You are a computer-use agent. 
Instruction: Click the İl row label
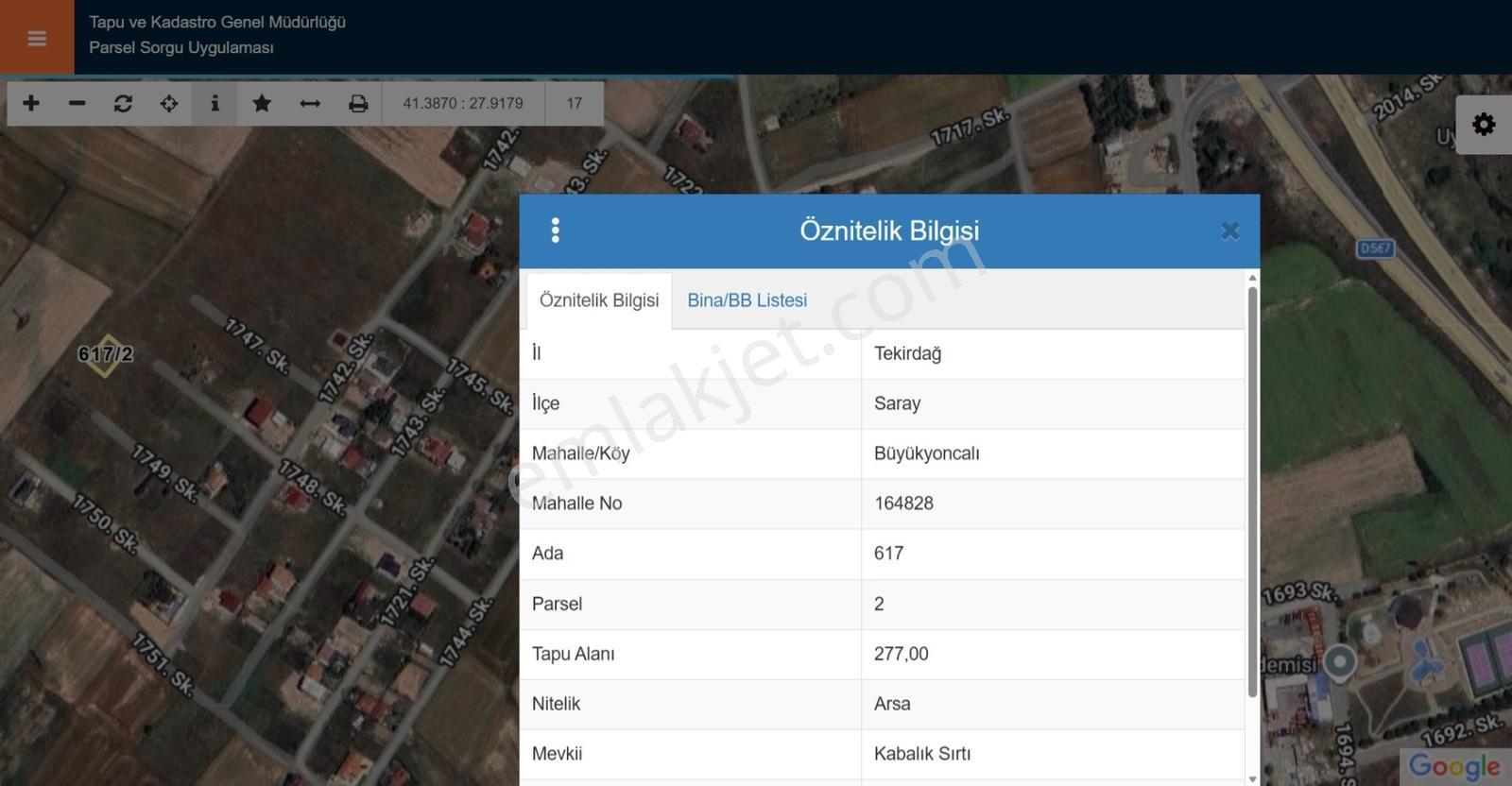[x=536, y=353]
